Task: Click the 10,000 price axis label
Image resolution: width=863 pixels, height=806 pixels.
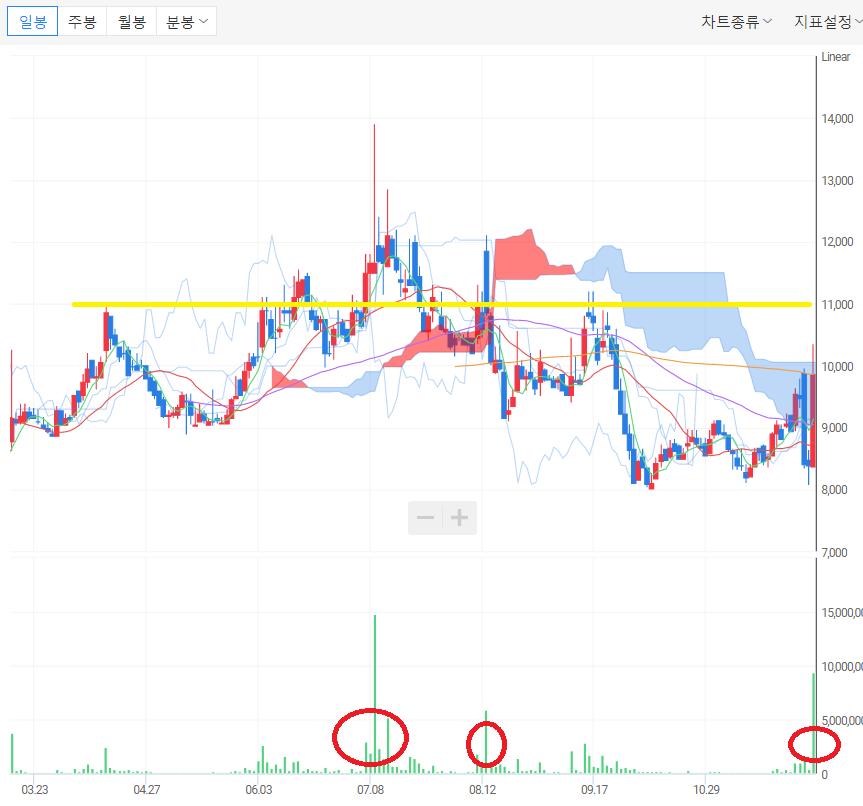Action: [x=837, y=367]
